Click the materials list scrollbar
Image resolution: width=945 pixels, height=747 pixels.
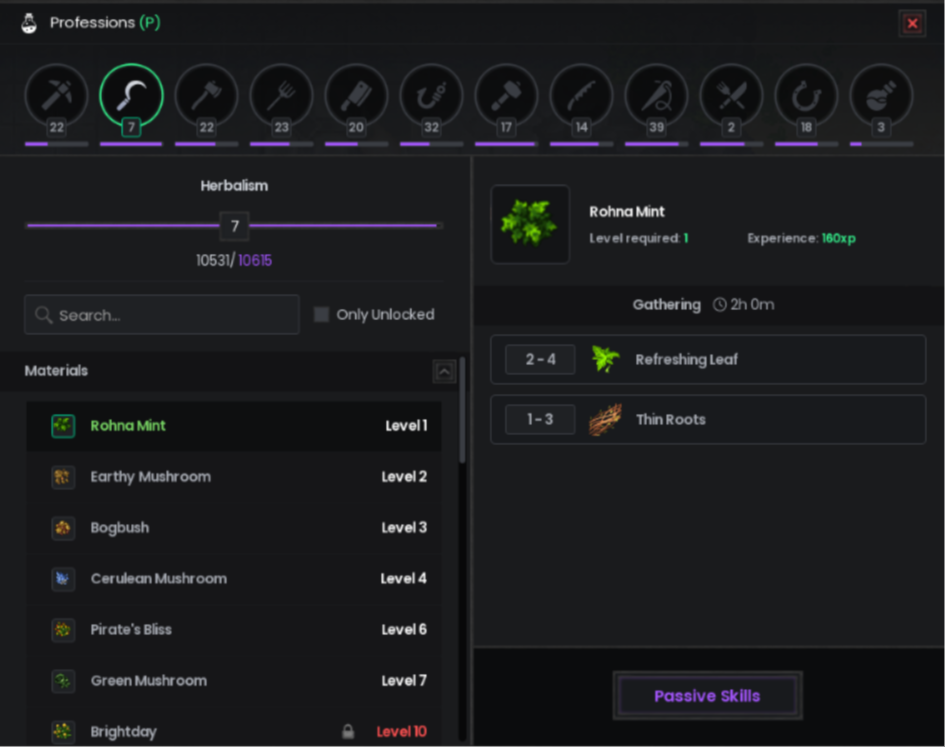[462, 410]
